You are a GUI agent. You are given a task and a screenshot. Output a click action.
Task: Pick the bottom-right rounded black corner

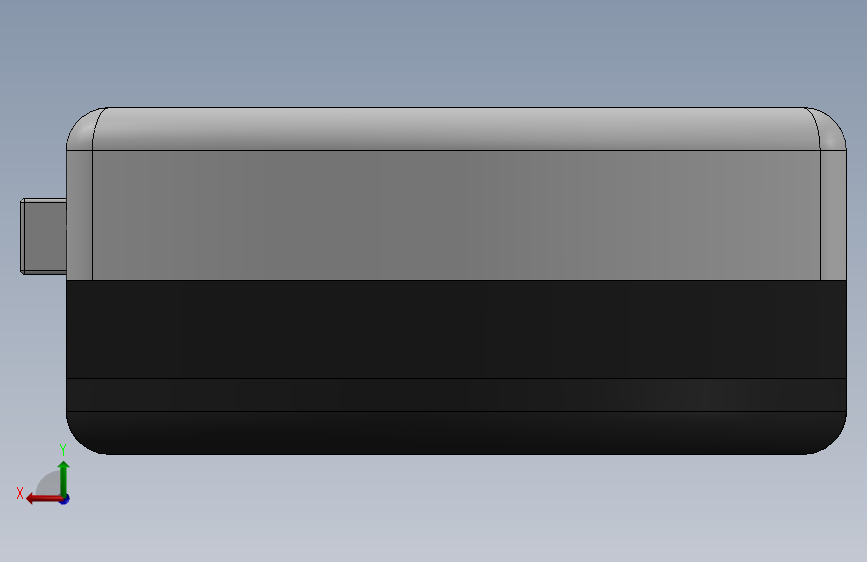829,436
